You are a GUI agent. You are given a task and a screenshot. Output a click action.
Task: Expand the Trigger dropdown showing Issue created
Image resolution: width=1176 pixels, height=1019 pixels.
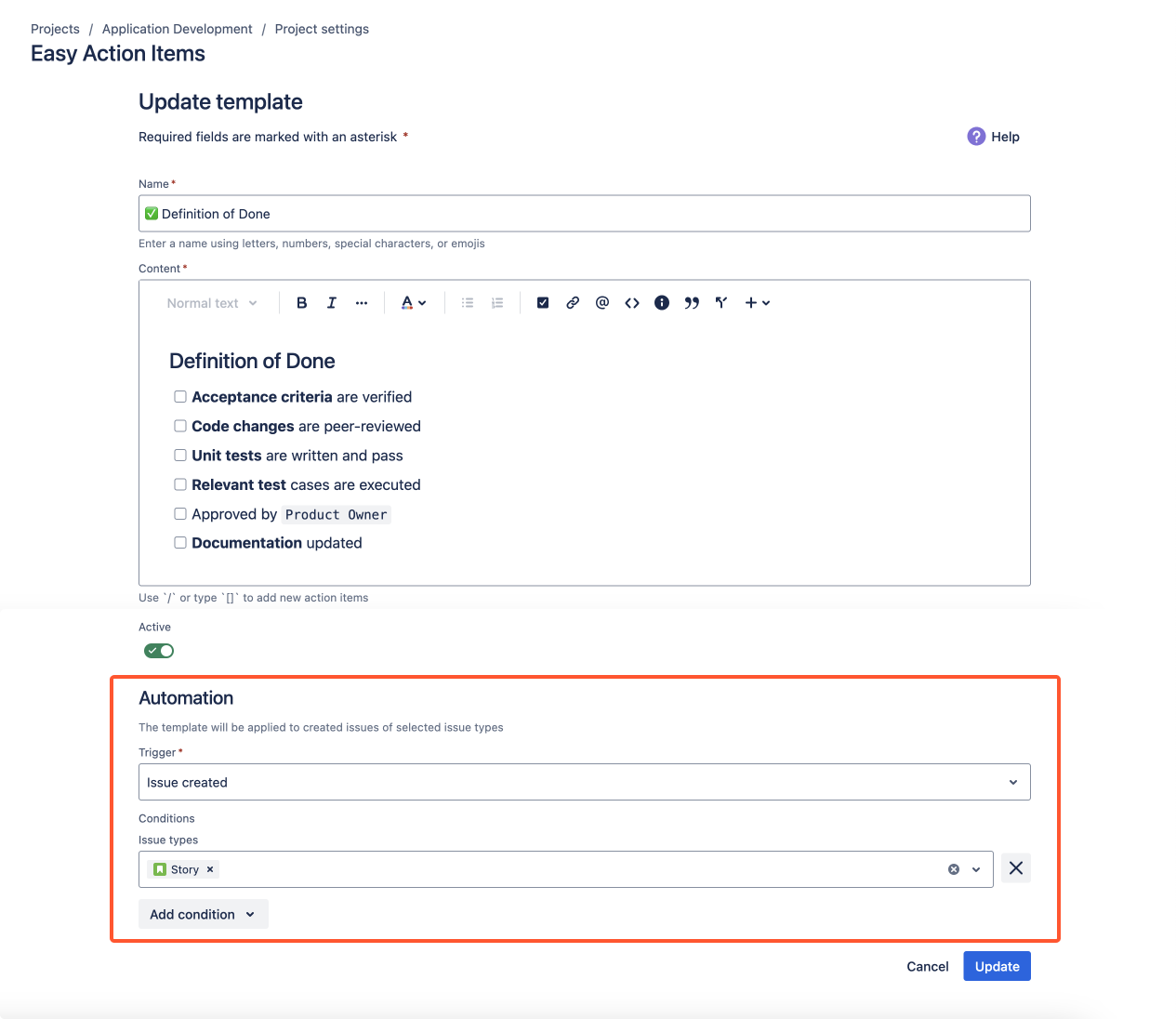click(584, 782)
